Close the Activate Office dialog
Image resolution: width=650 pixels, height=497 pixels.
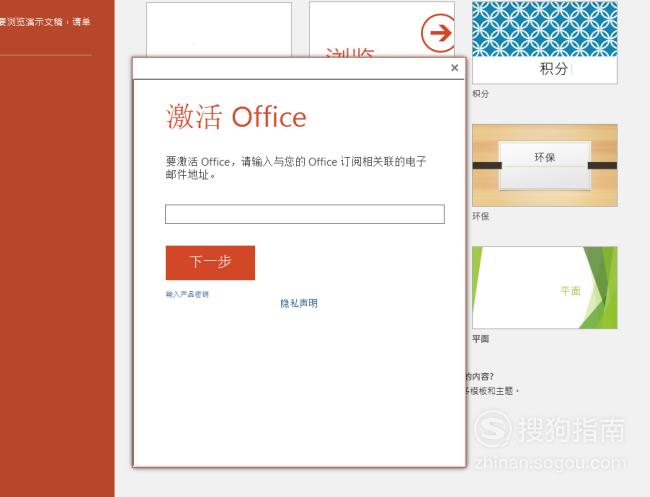(454, 68)
